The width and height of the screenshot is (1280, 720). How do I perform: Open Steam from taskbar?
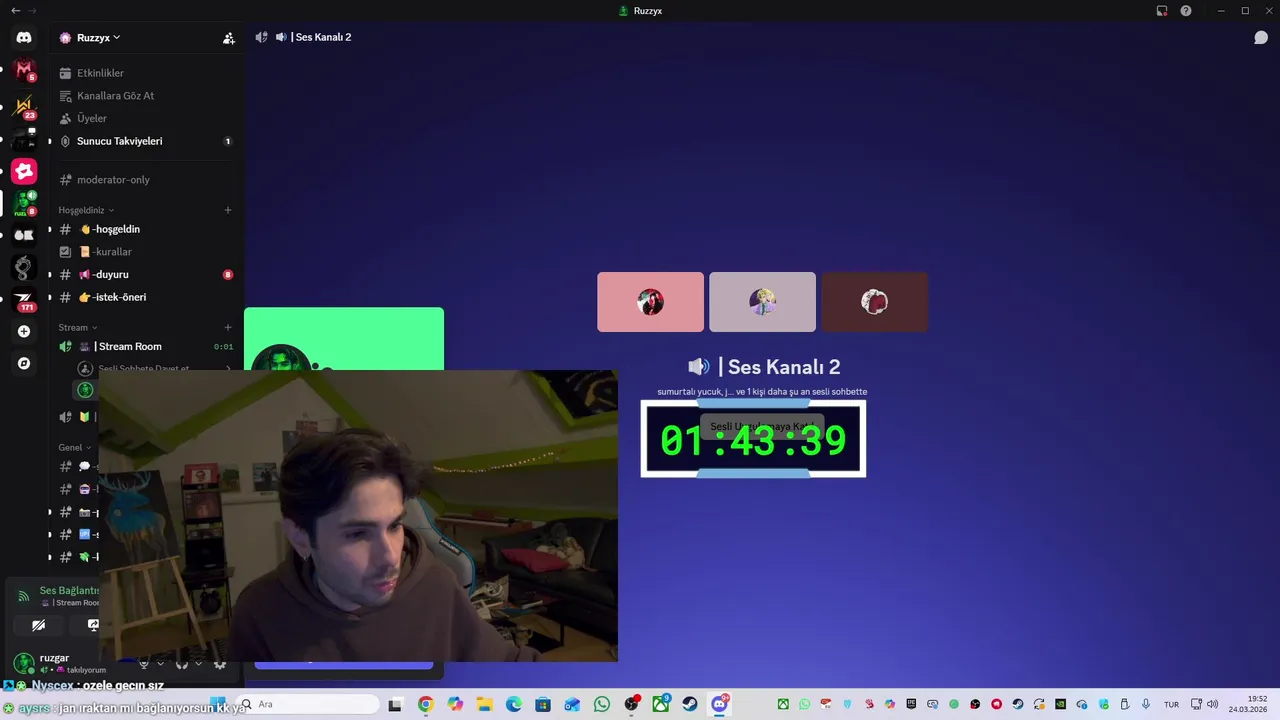point(690,705)
